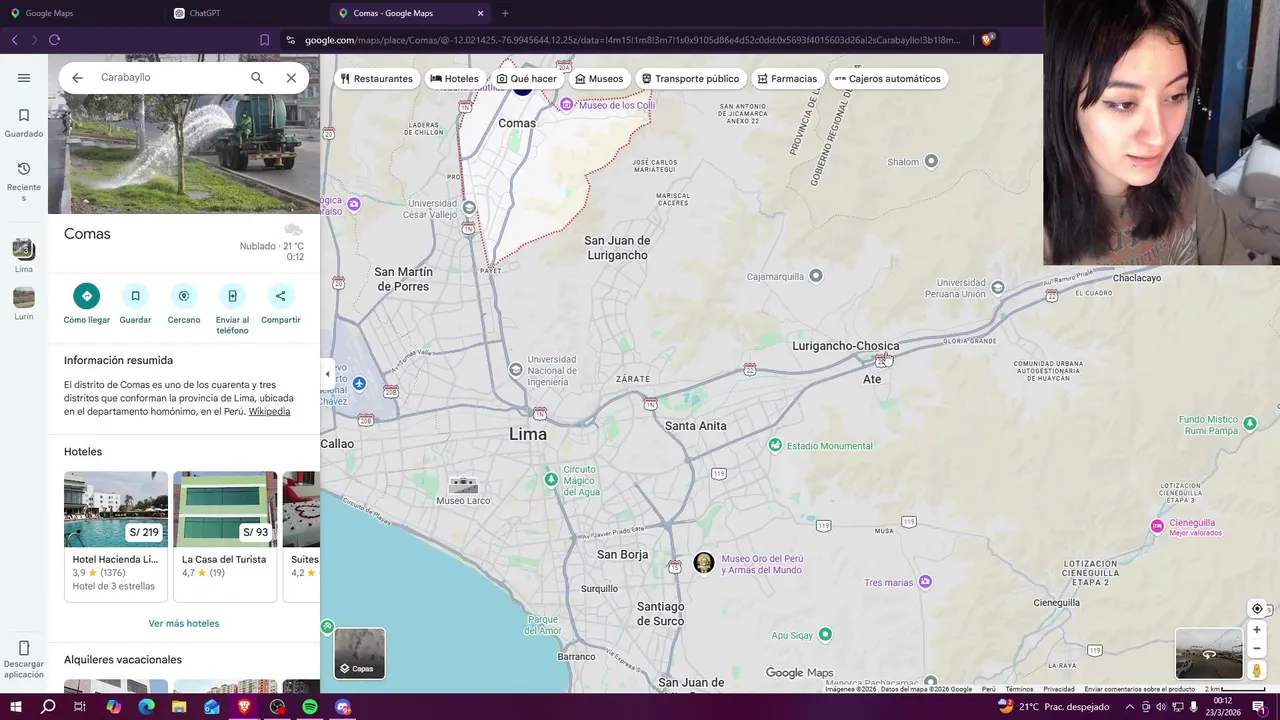Open the Capas layers button
1280x720 pixels.
(359, 653)
